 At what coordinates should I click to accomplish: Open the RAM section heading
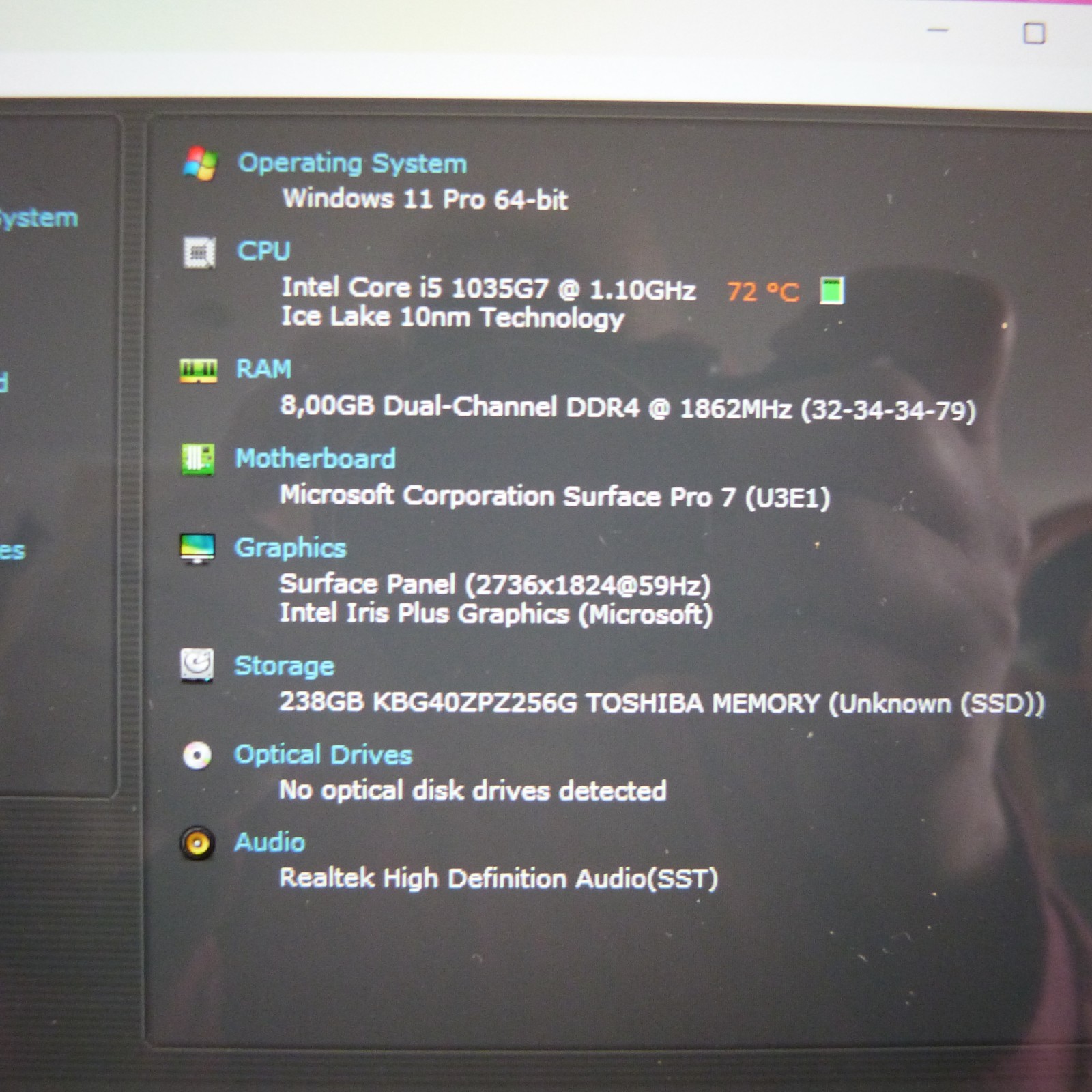263,369
